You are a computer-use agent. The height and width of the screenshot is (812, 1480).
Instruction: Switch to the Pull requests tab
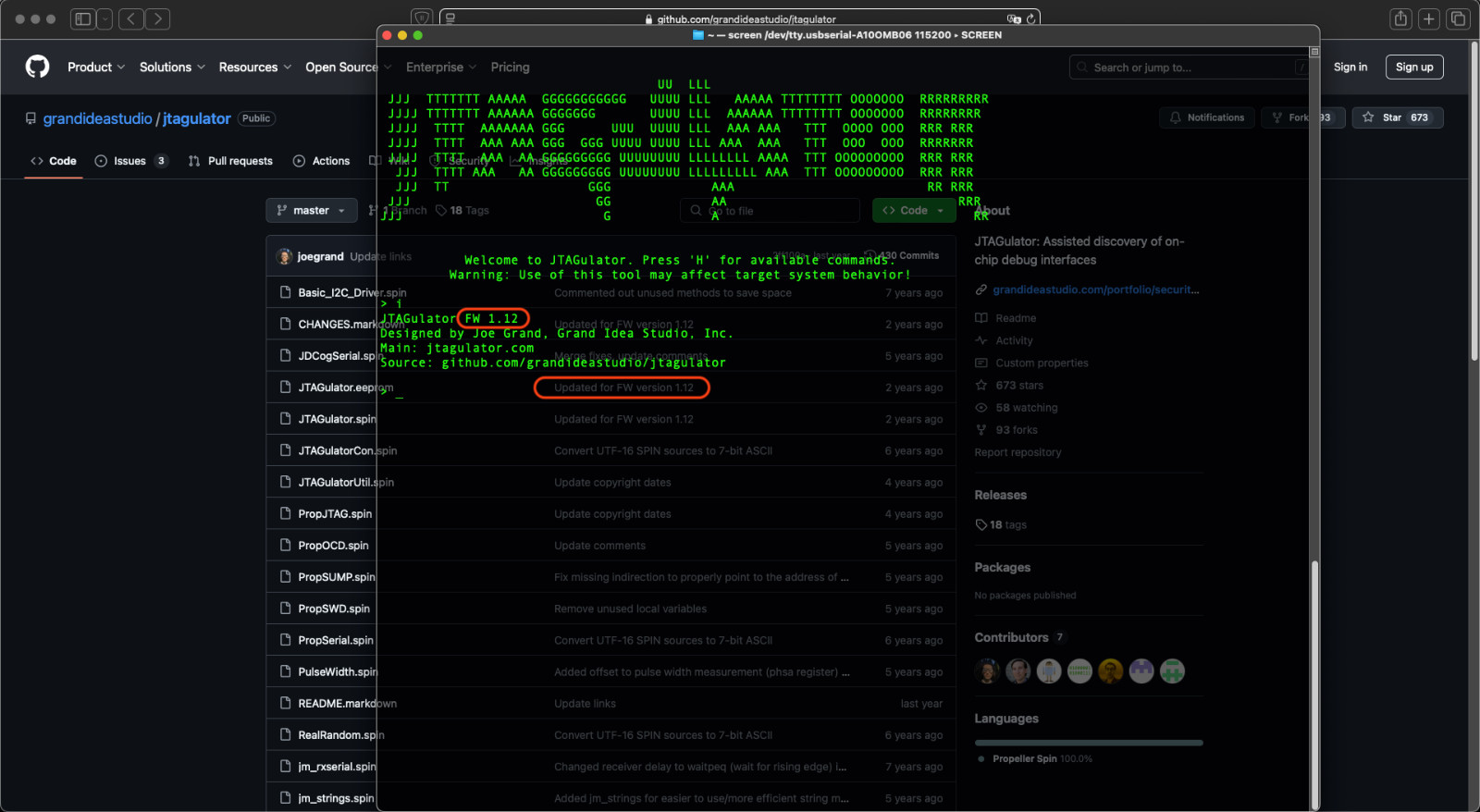point(230,161)
